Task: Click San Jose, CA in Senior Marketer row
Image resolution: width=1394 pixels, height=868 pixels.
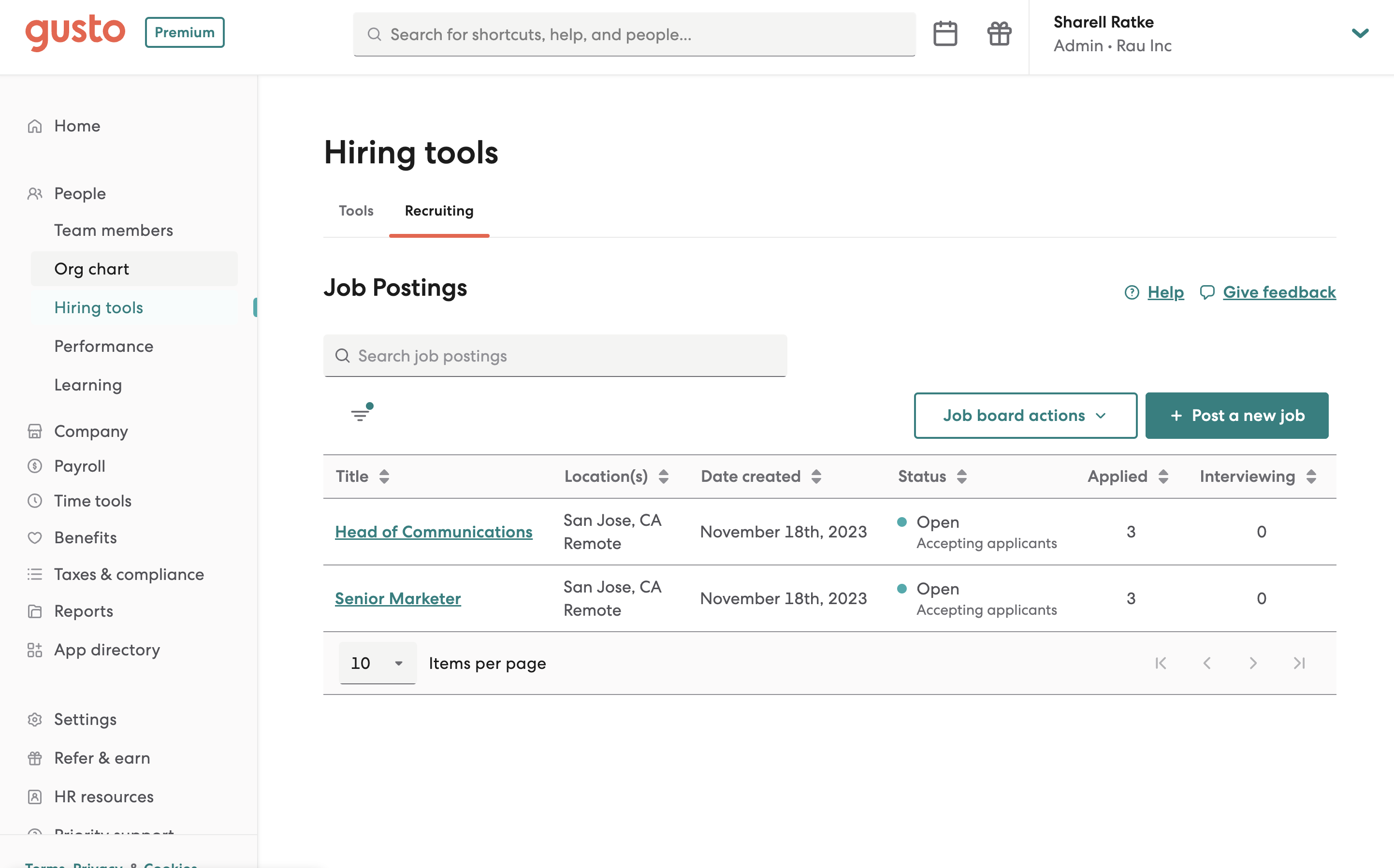Action: pyautogui.click(x=612, y=587)
